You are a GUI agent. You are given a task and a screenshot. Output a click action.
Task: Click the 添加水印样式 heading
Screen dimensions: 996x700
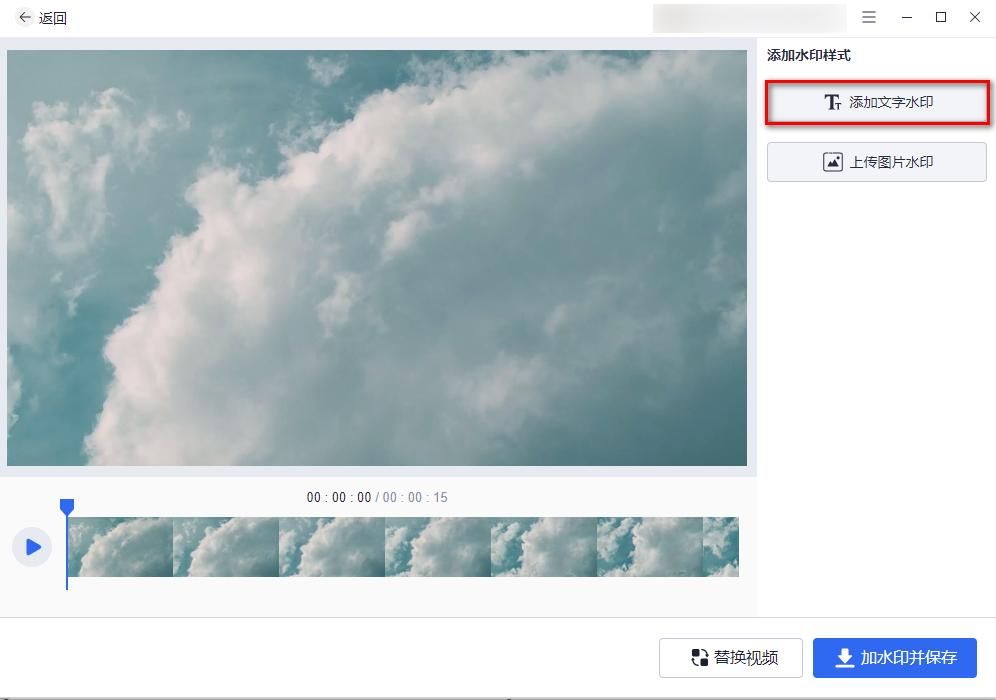tap(809, 55)
